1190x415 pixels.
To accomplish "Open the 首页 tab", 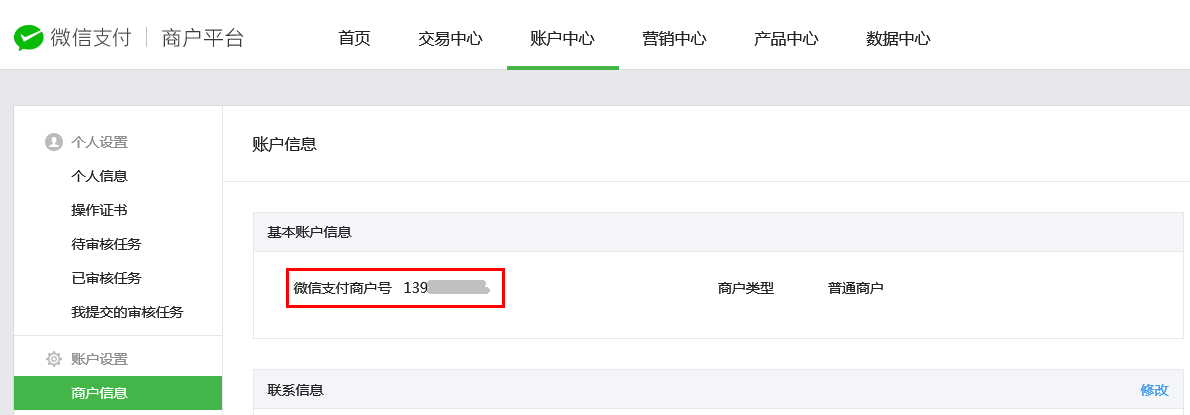I will pos(354,39).
